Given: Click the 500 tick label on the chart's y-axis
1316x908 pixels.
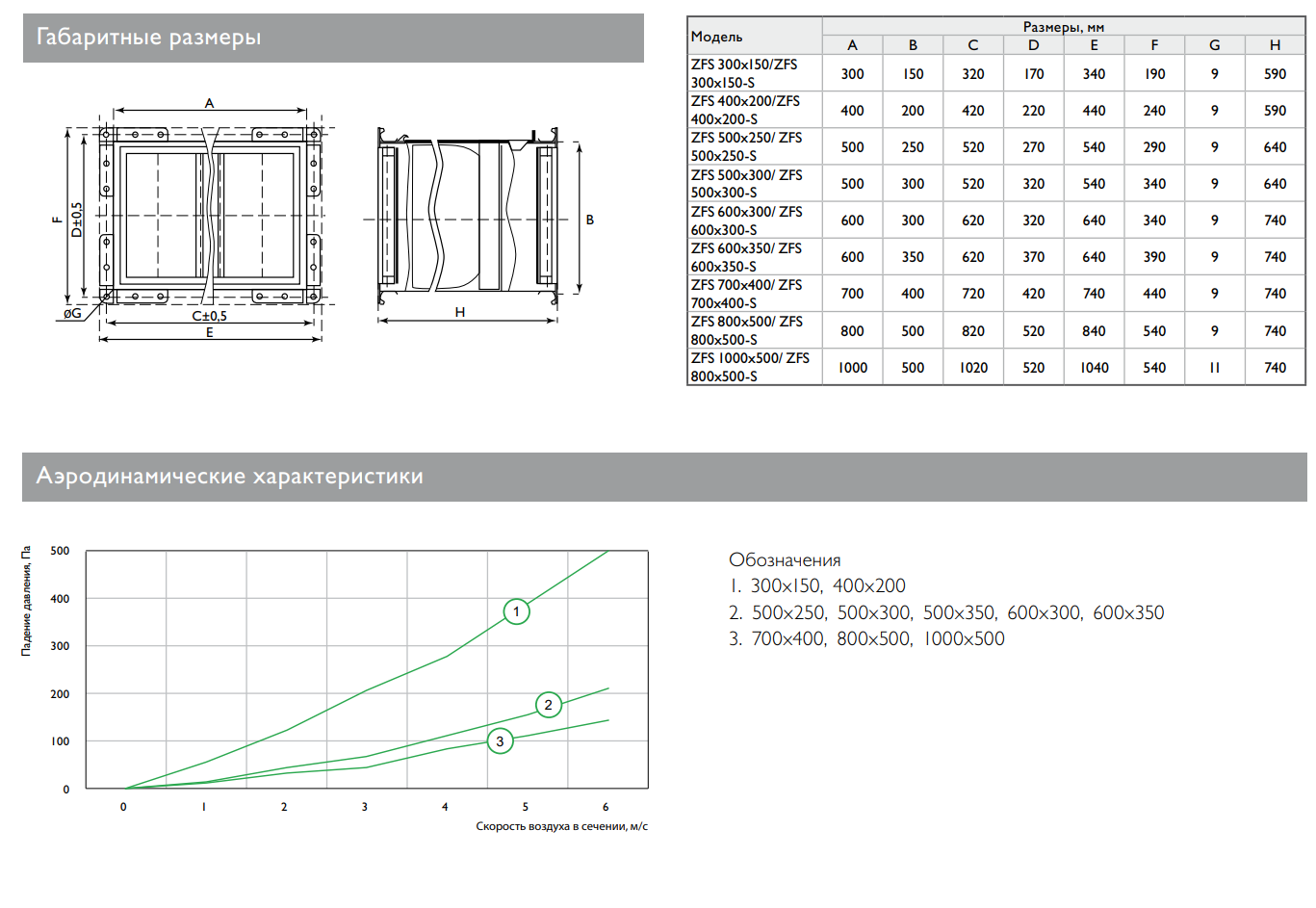Looking at the screenshot, I should tap(60, 551).
